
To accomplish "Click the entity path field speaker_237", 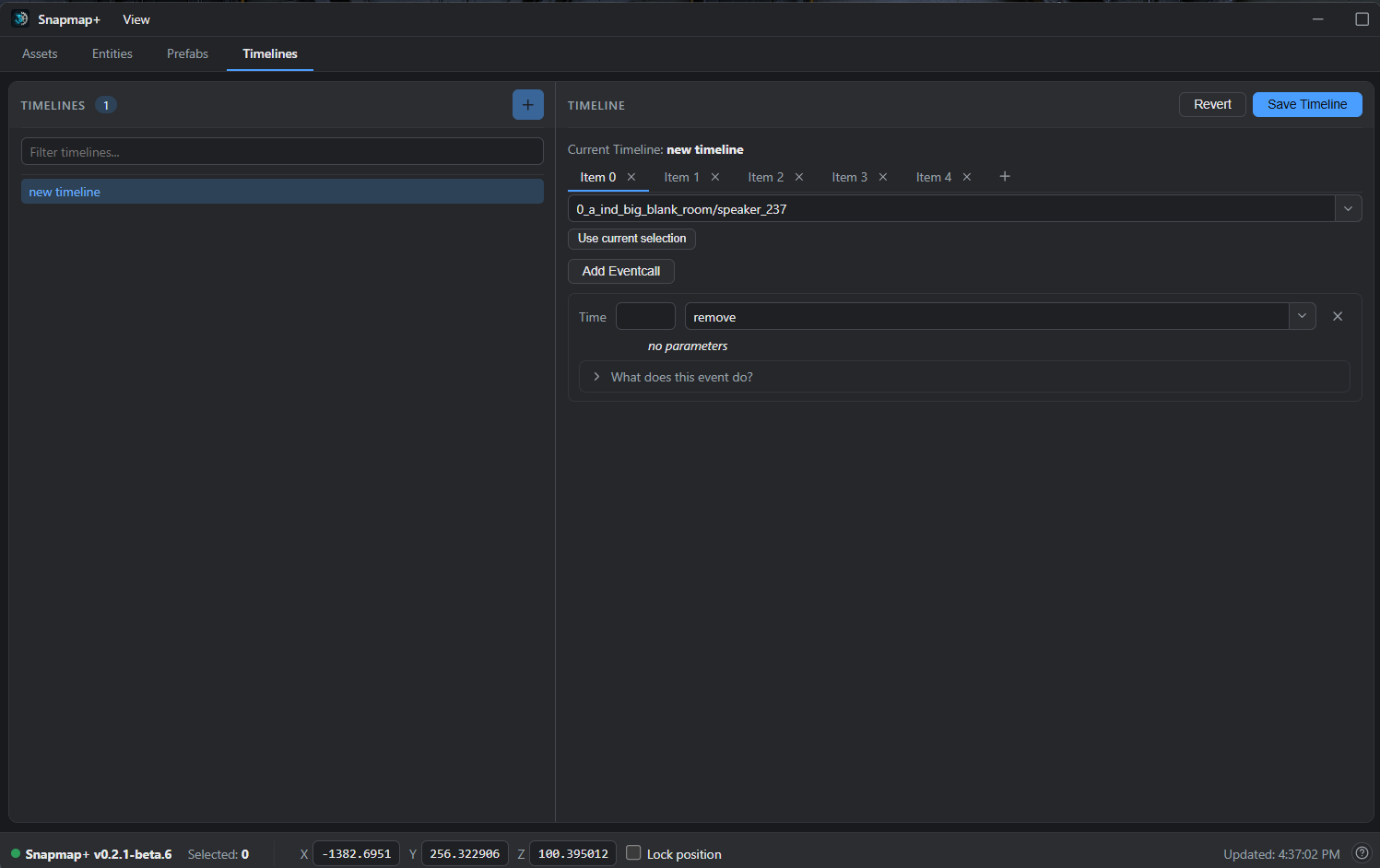I will tap(951, 208).
